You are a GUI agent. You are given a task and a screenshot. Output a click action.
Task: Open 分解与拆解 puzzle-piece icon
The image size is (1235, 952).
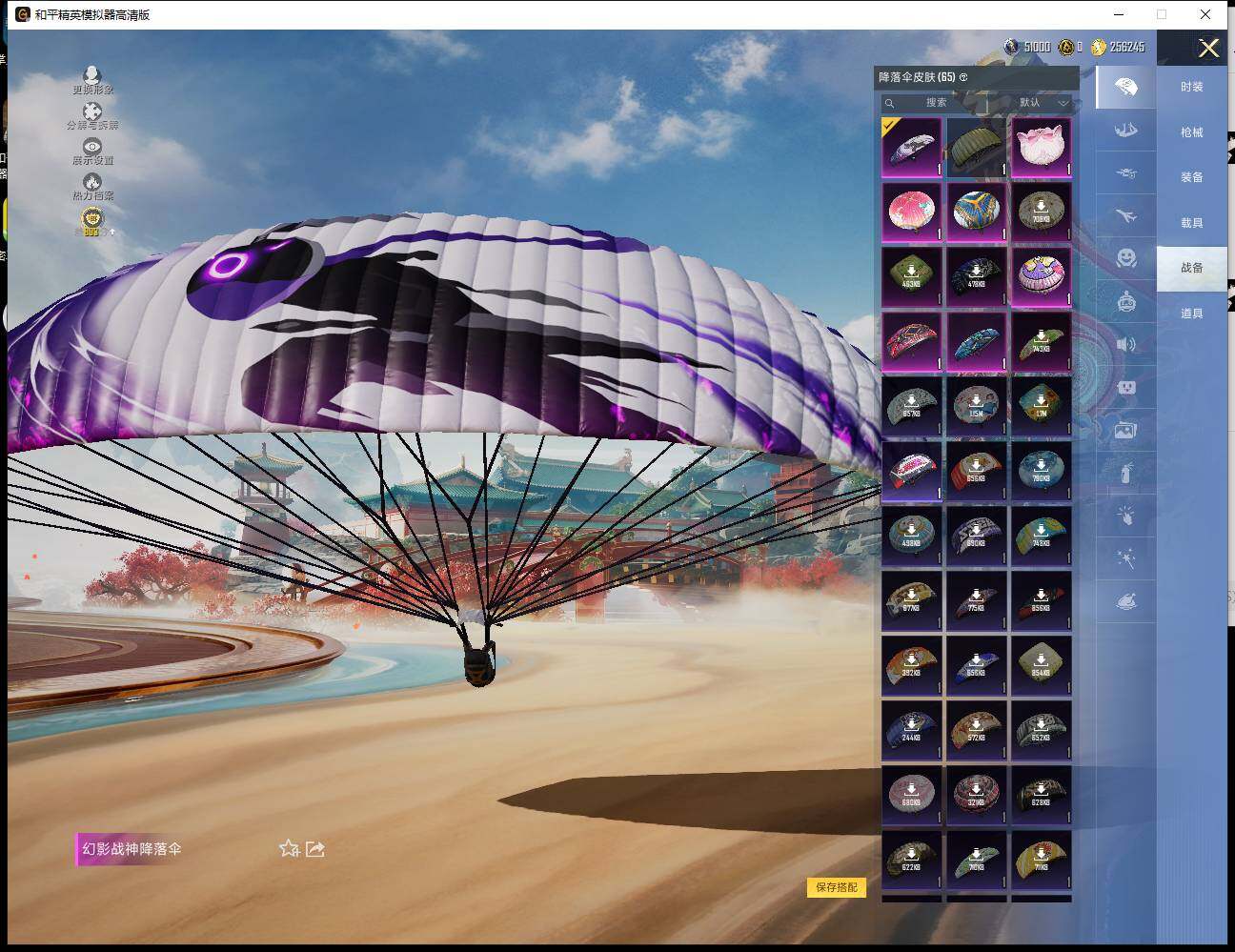[91, 112]
